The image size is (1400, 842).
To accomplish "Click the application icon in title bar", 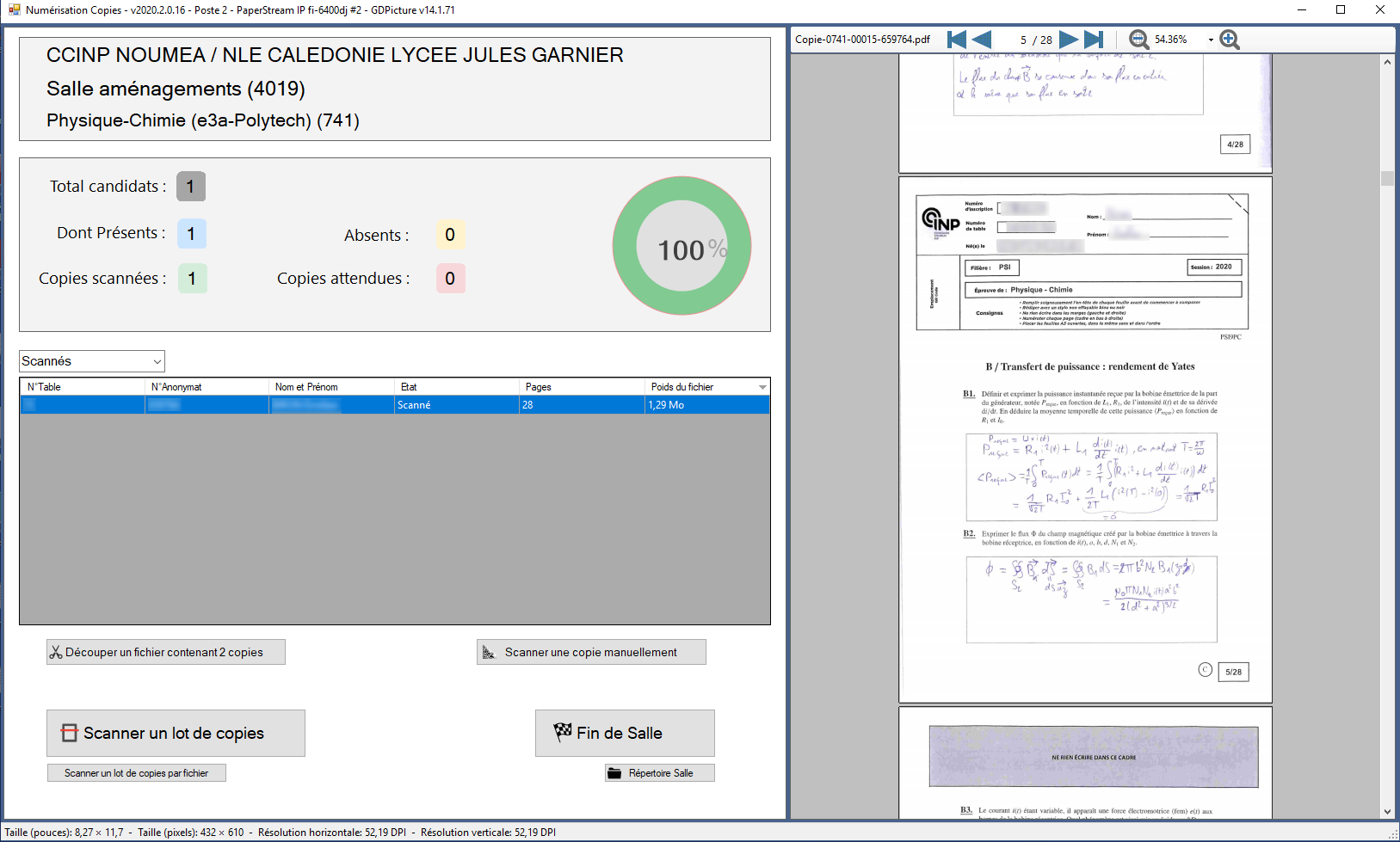I will pos(14,10).
